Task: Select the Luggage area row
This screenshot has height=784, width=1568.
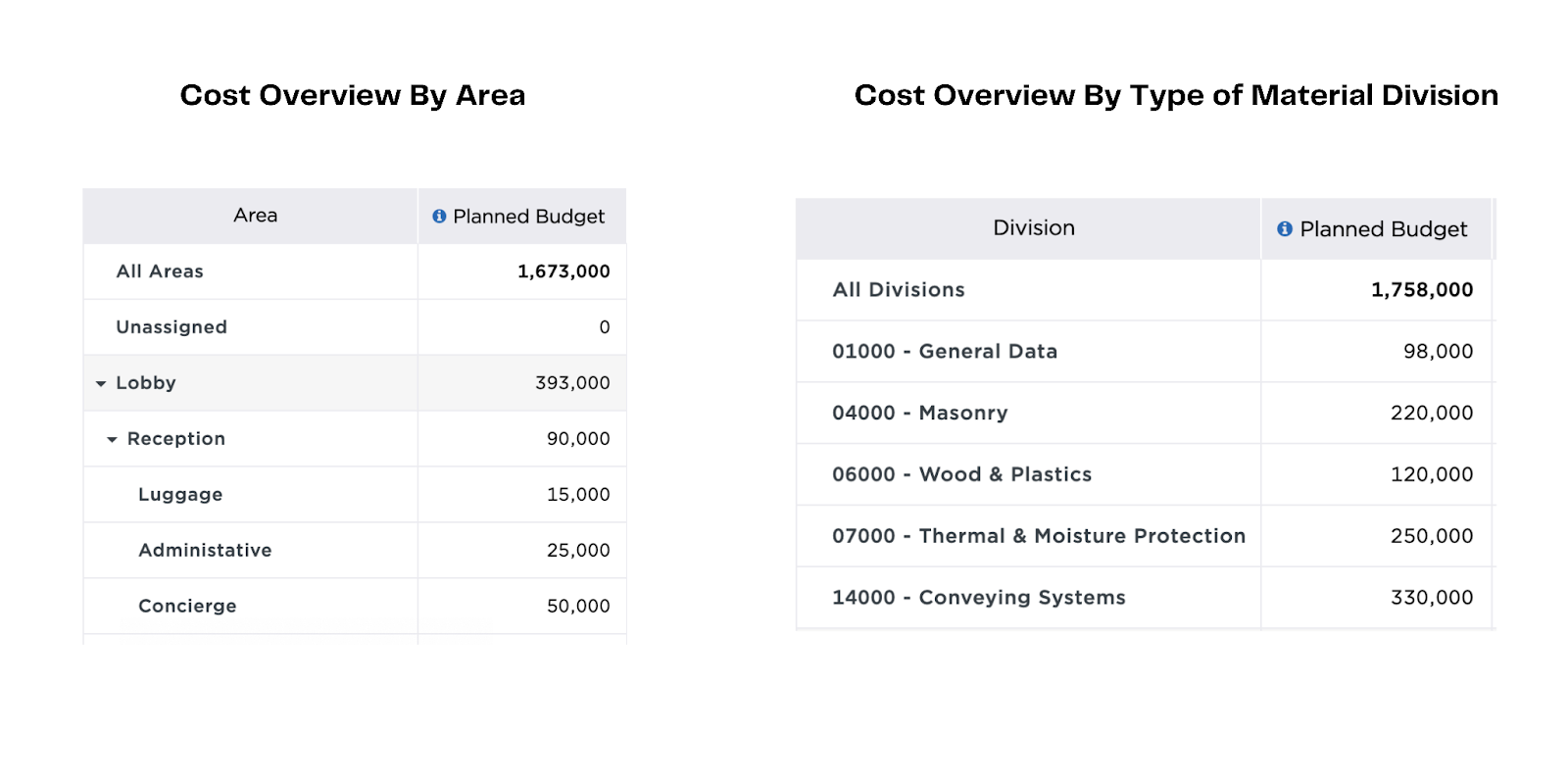Action: 180,495
